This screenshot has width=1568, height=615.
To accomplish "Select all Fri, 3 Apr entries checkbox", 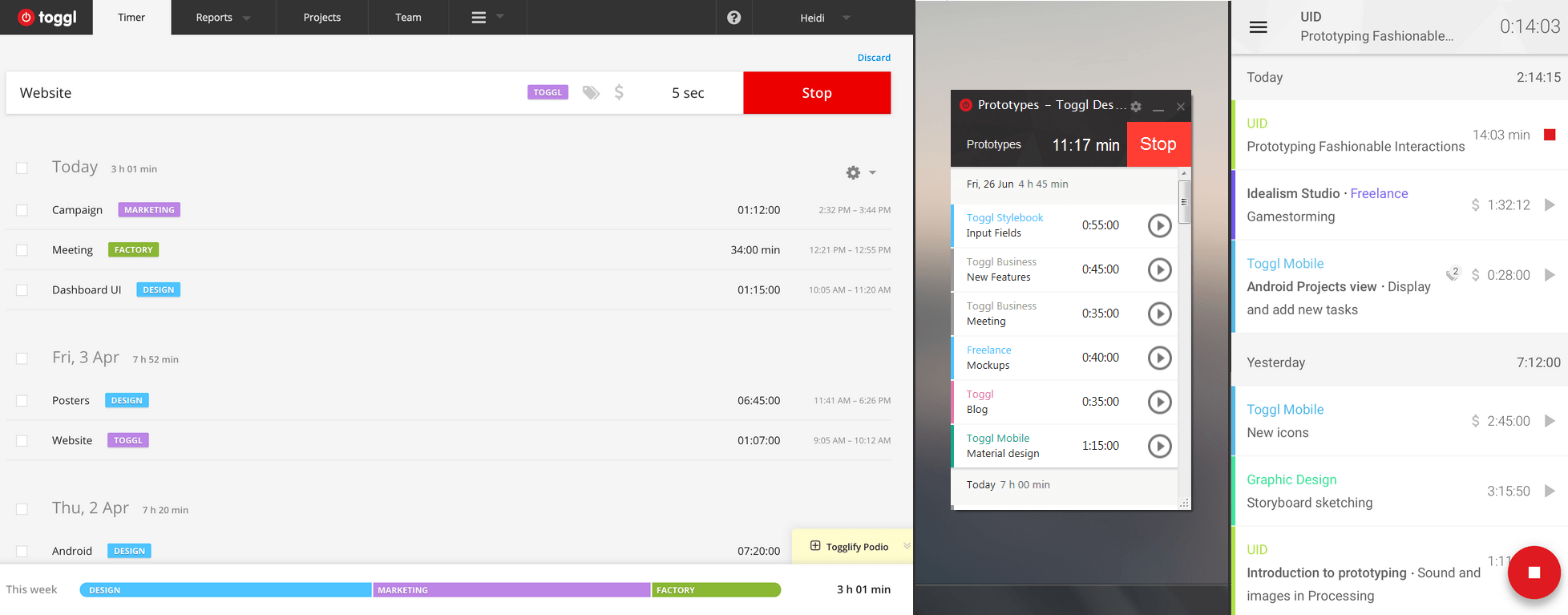I will pos(22,359).
